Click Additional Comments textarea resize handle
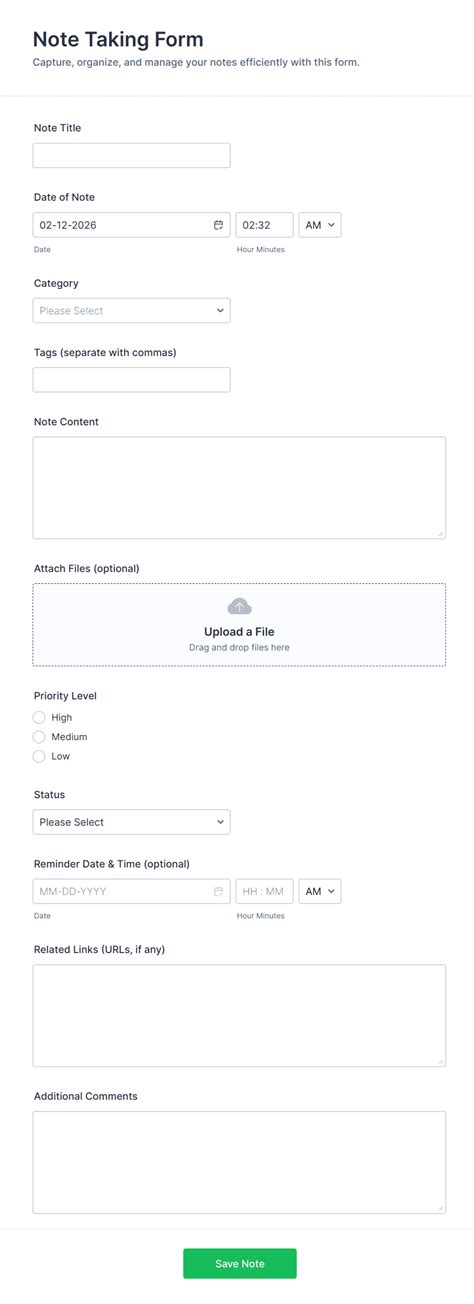 click(440, 1208)
